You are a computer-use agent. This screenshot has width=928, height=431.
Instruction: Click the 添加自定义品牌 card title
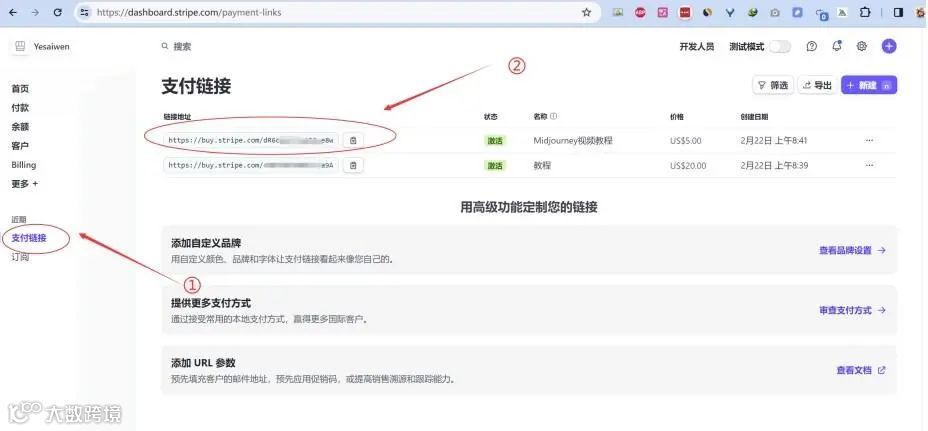click(x=206, y=243)
